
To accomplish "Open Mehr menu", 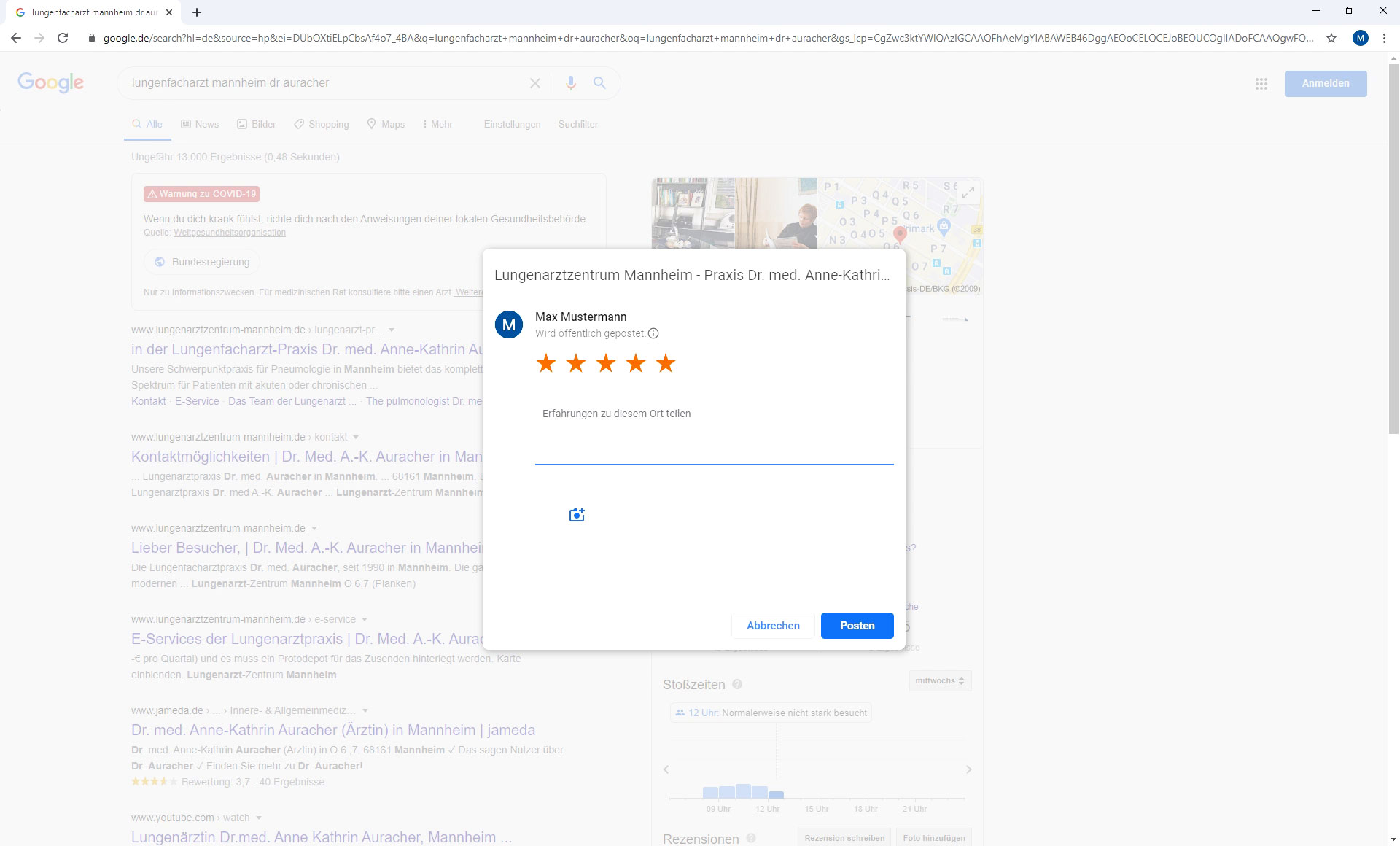I will click(x=437, y=125).
